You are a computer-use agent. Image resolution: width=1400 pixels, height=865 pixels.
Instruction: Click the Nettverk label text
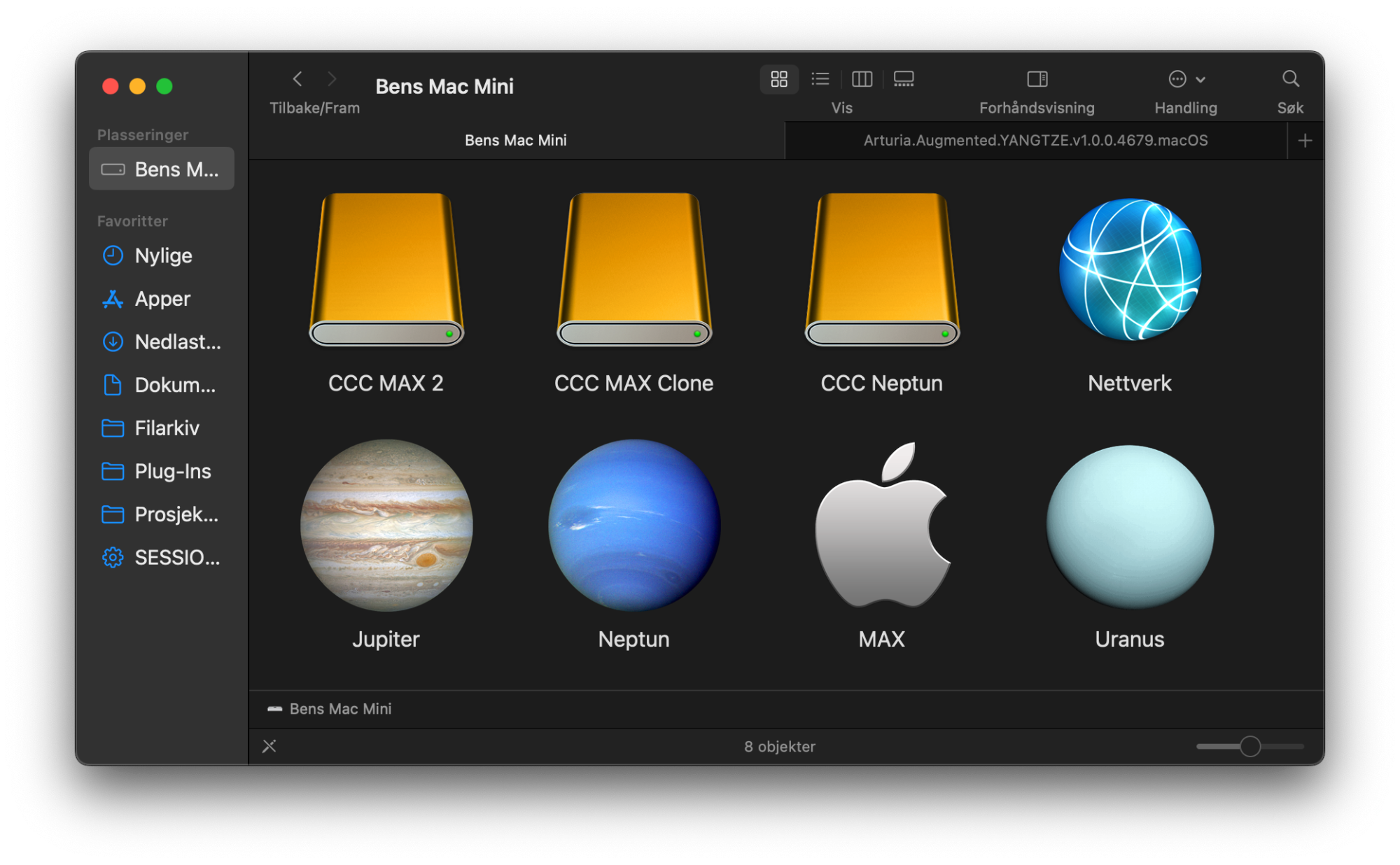point(1130,384)
